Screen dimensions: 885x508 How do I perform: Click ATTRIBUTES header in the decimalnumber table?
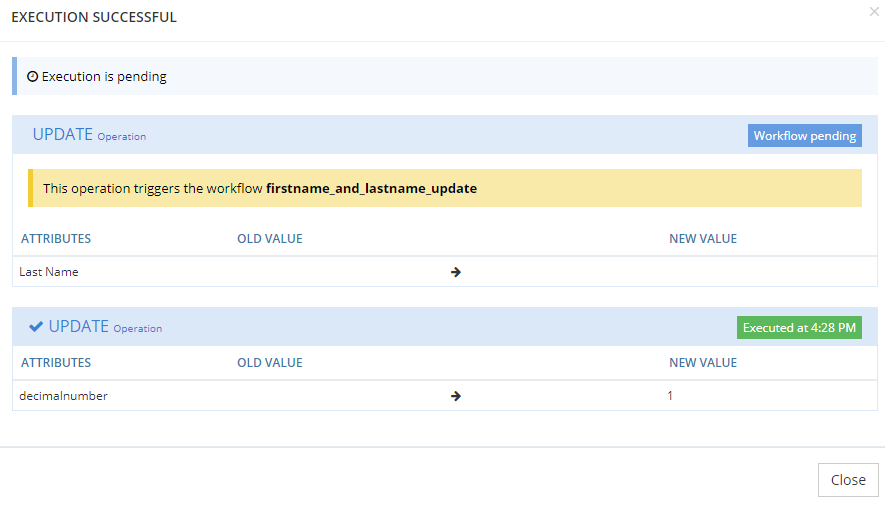pos(56,363)
